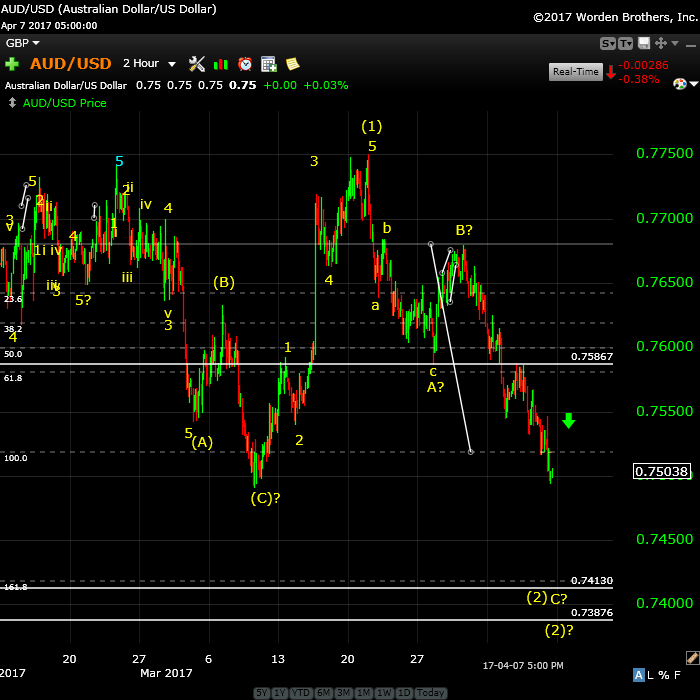Expand the arrow next to the move icon
The width and height of the screenshot is (700, 700).
[x=675, y=43]
